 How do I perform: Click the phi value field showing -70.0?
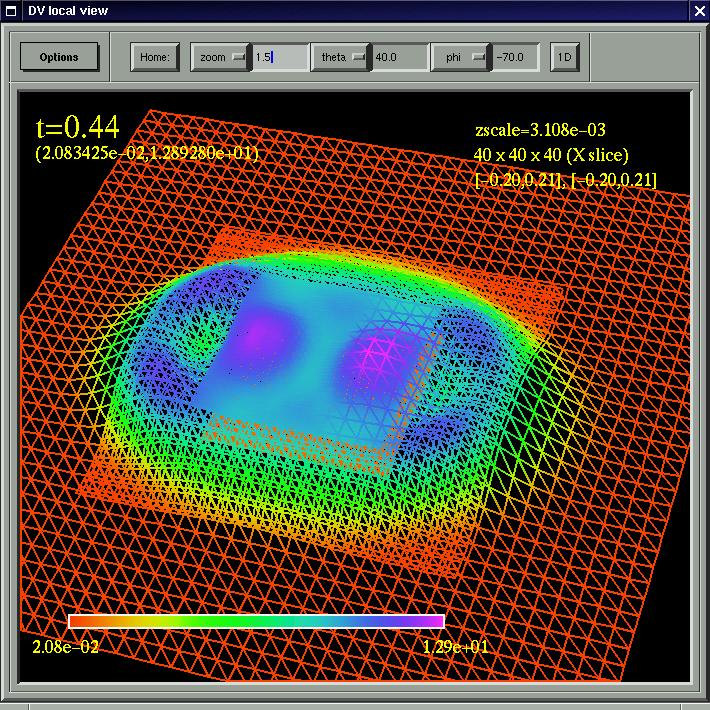(516, 57)
